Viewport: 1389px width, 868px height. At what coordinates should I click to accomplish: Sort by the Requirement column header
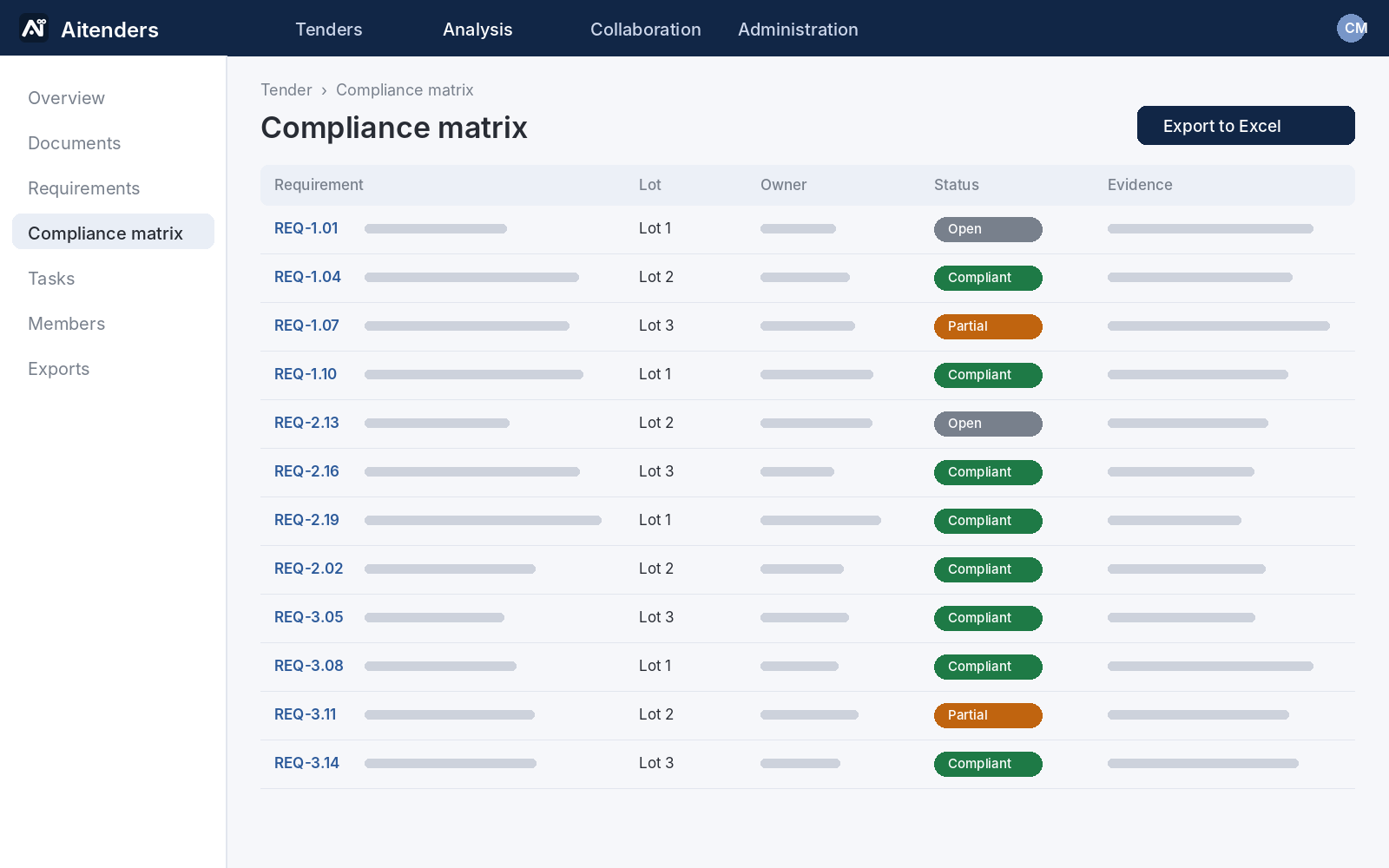coord(319,185)
